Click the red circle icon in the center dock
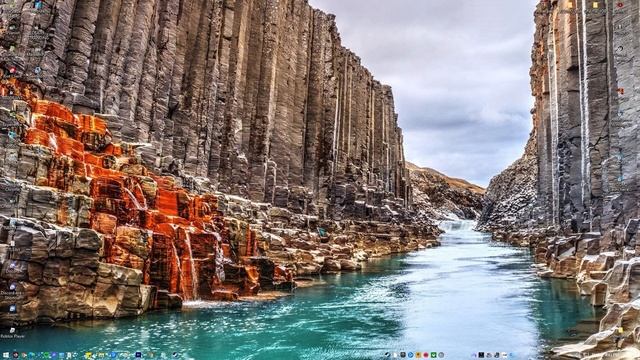 point(426,355)
